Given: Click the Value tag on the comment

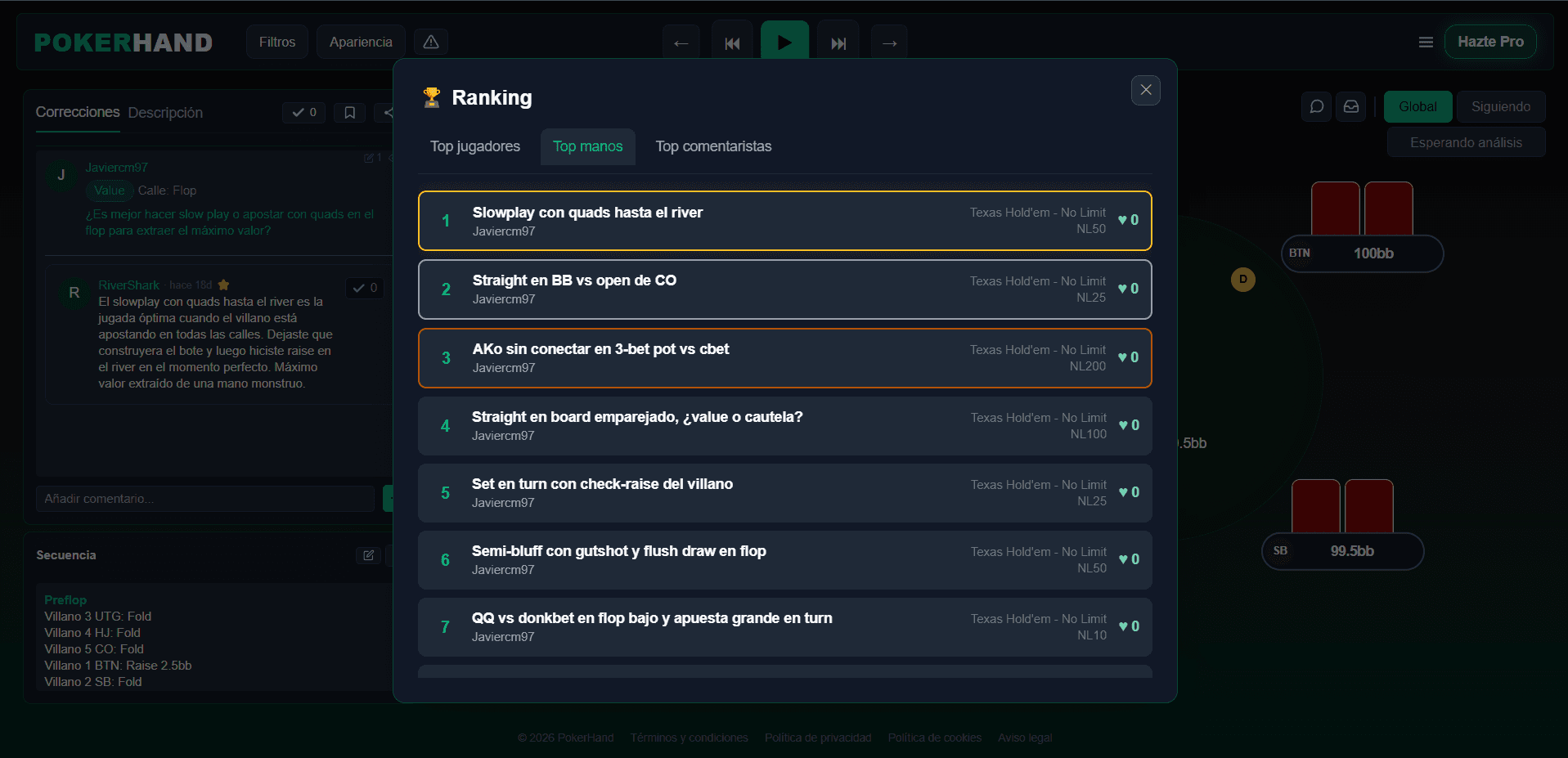Looking at the screenshot, I should [x=110, y=191].
